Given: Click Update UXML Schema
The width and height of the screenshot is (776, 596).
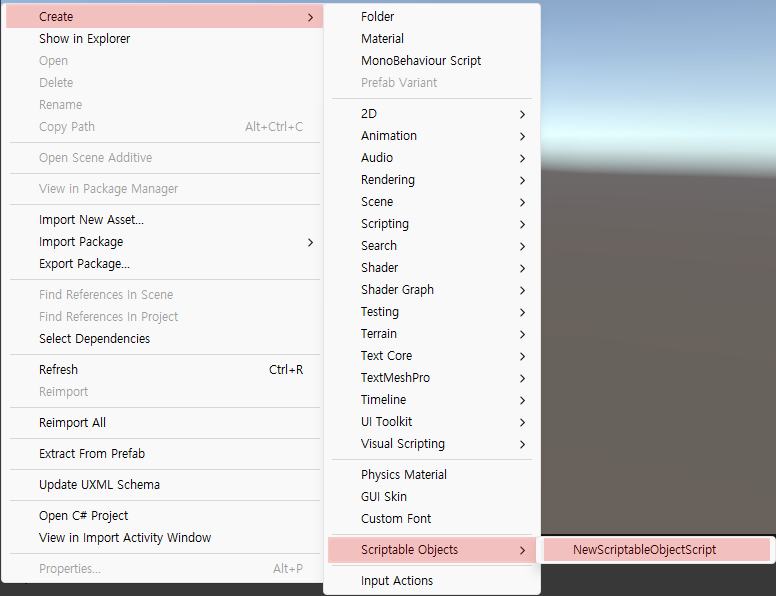Looking at the screenshot, I should coord(164,485).
